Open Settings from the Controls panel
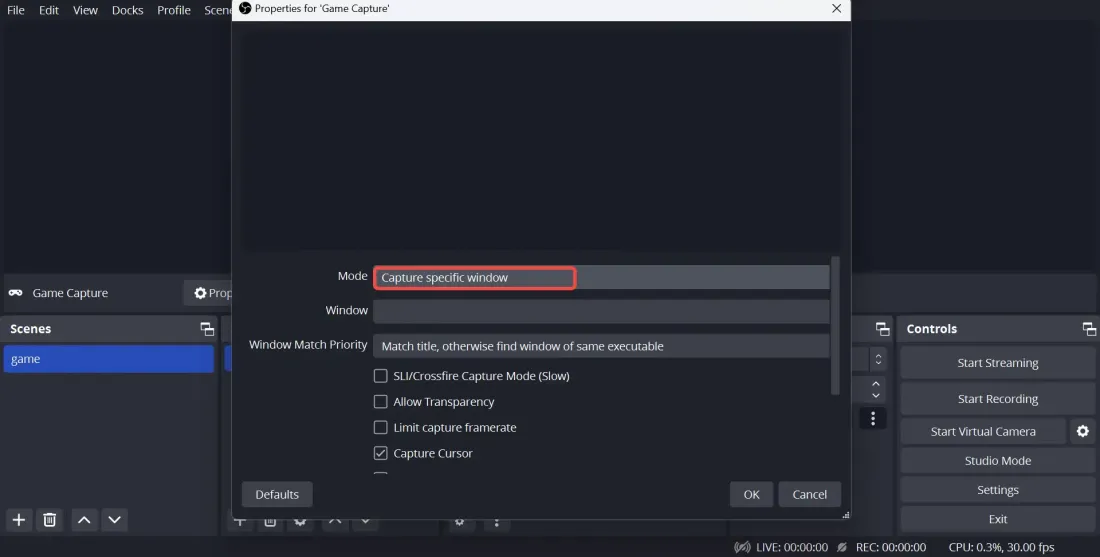 998,490
